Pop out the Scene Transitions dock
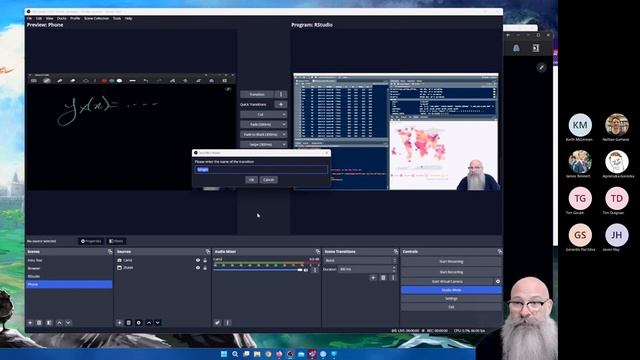640x360 pixels. pos(396,252)
